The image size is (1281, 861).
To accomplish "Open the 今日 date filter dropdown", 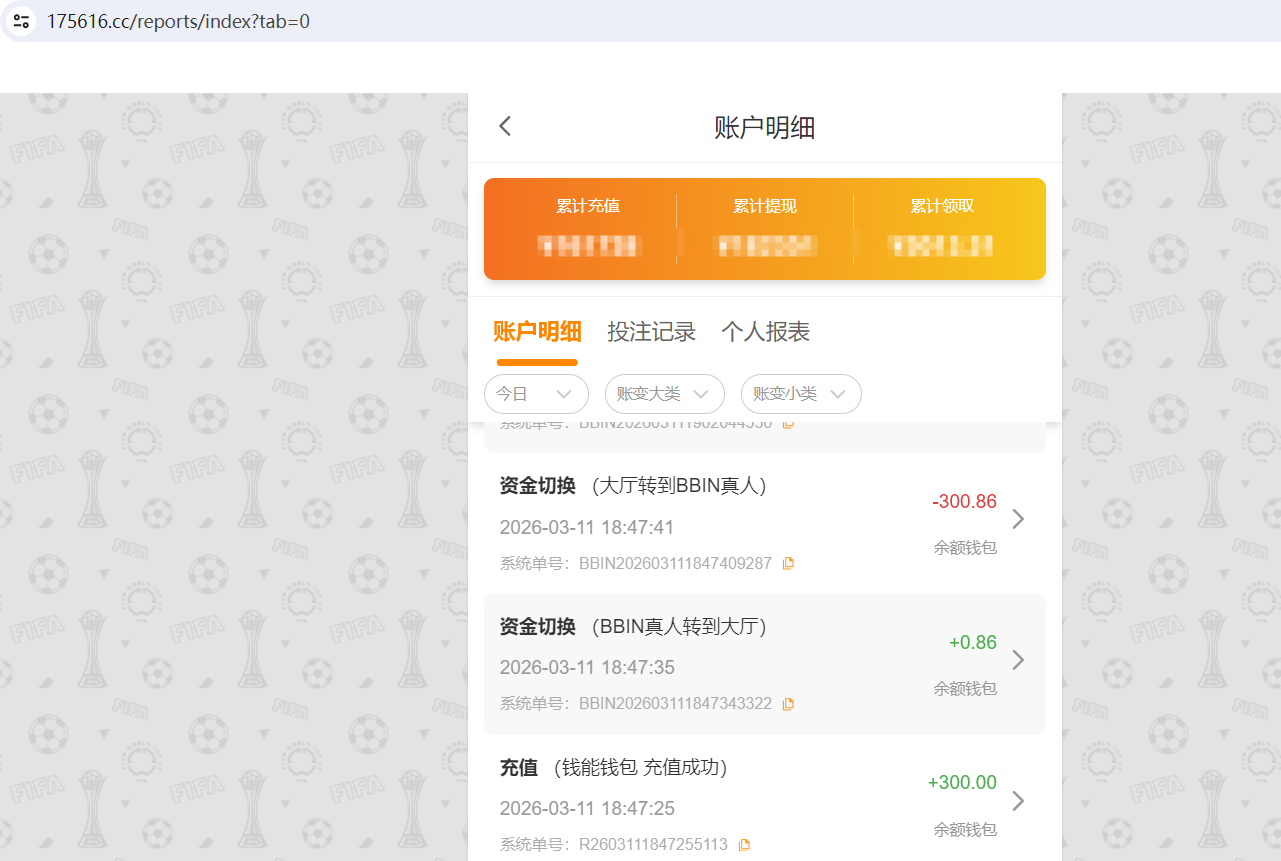I will 536,394.
